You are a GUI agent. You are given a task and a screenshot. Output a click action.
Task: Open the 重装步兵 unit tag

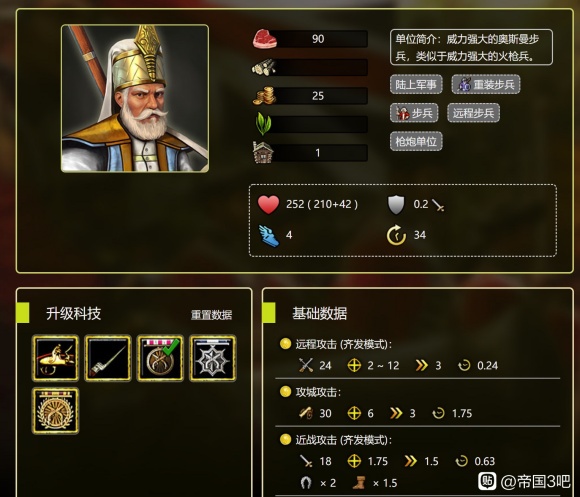(486, 85)
